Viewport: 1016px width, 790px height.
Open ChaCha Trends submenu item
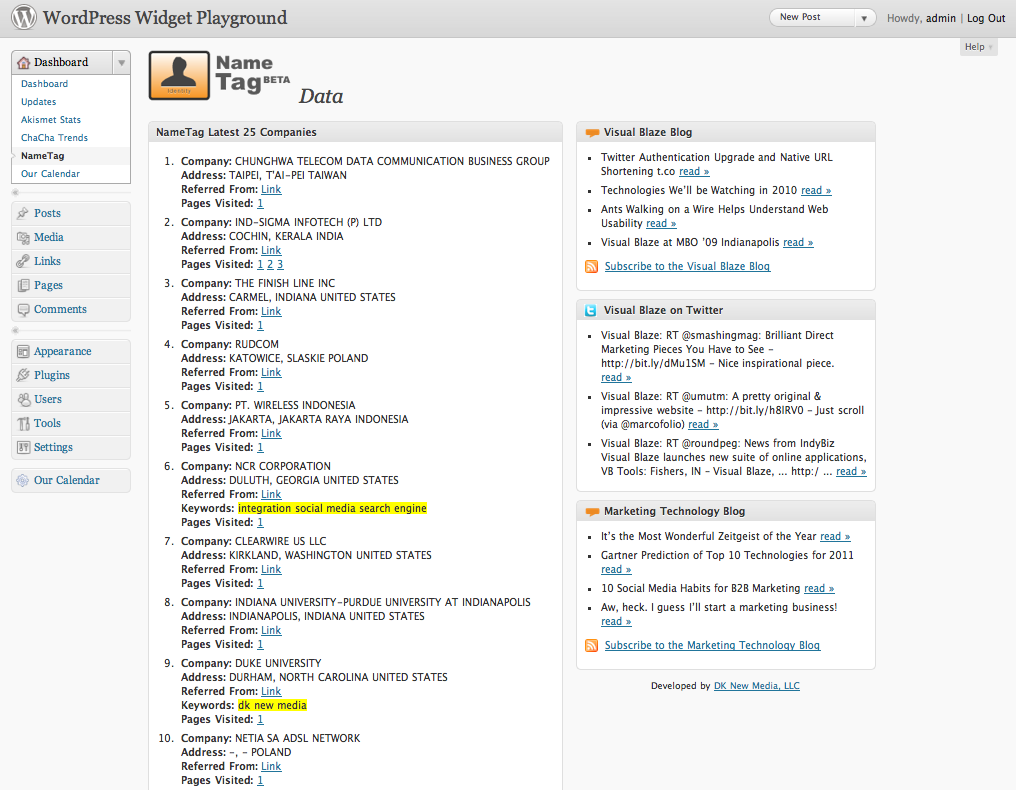click(x=54, y=138)
